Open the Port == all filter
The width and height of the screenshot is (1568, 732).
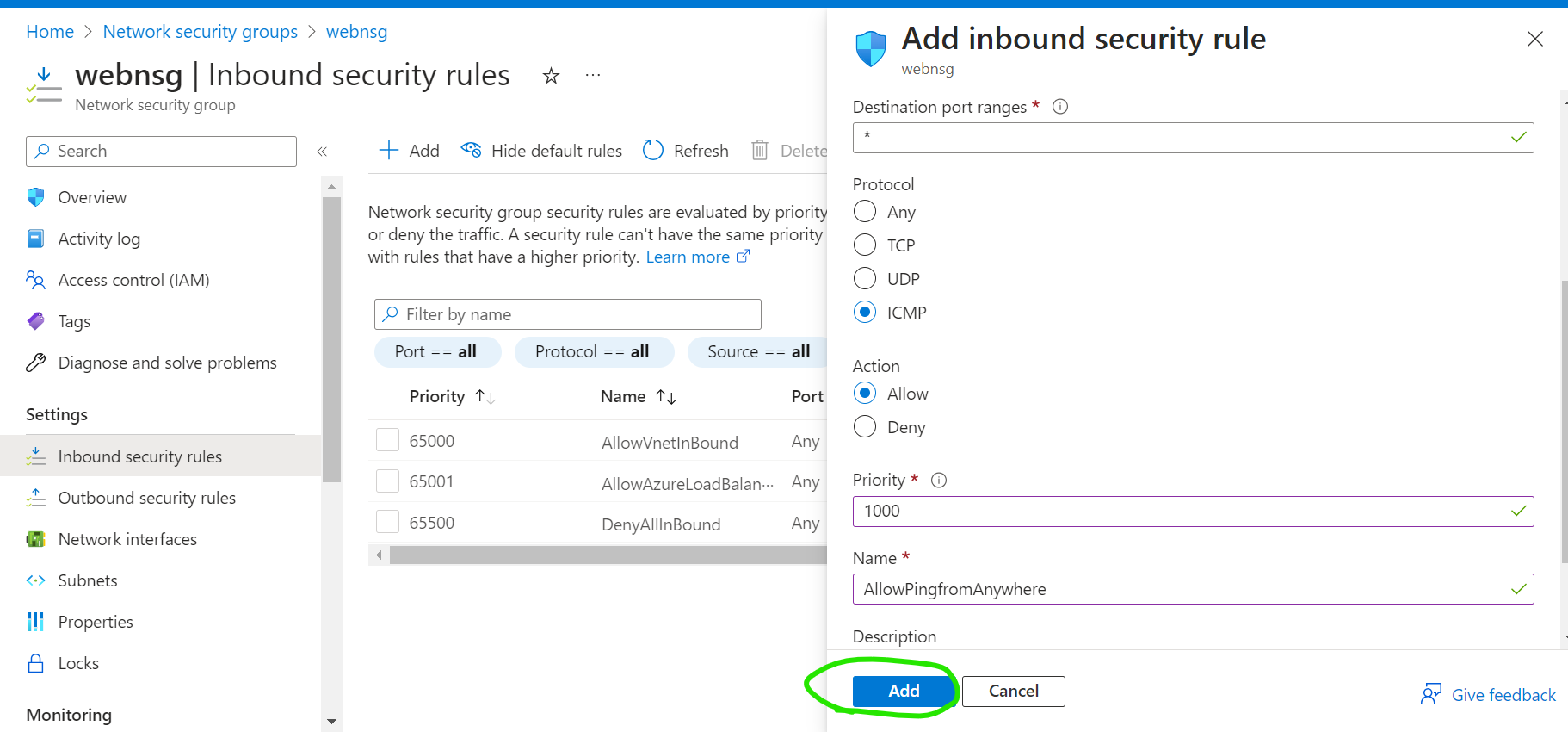[x=438, y=351]
